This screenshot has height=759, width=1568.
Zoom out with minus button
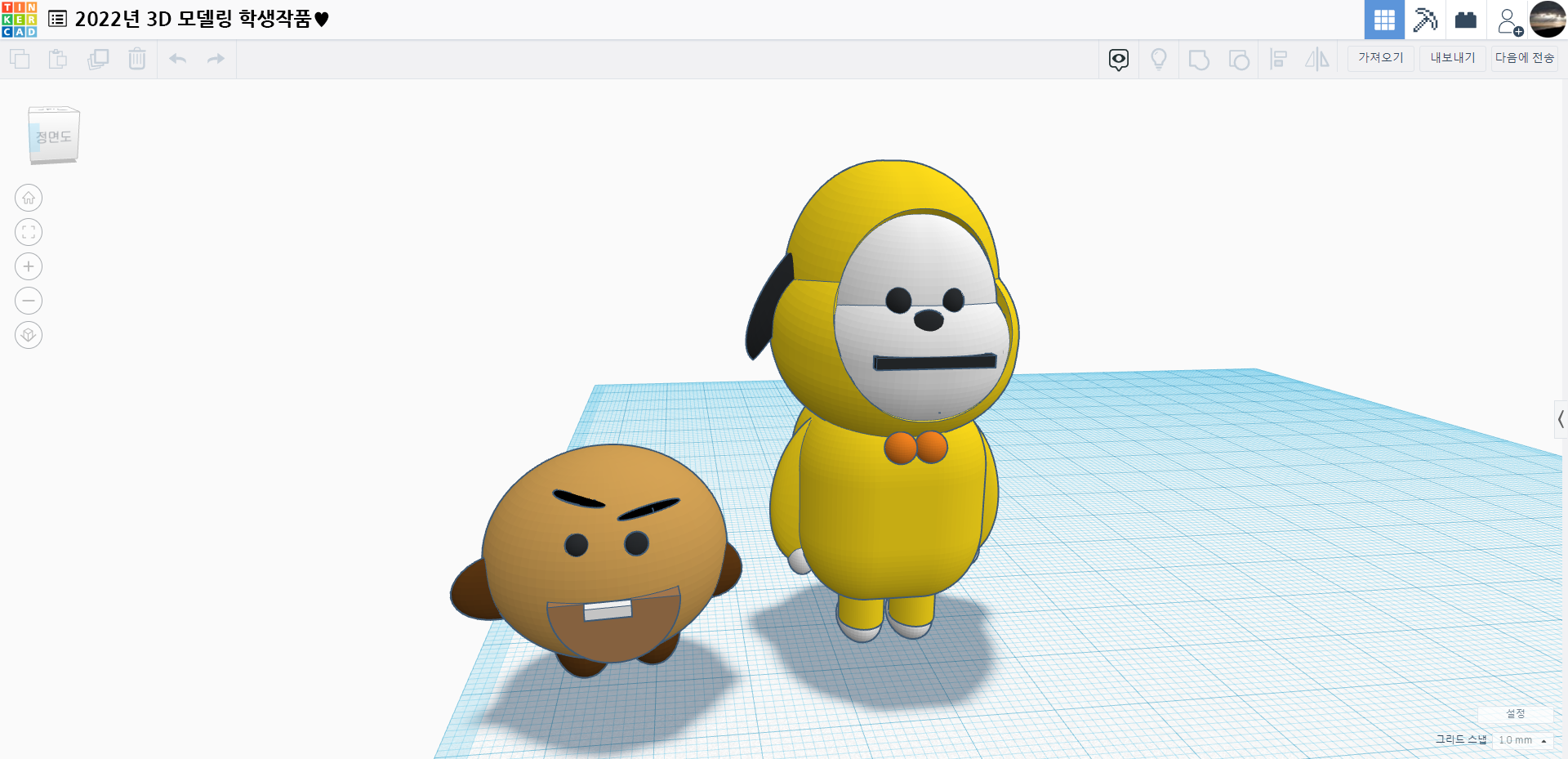[x=29, y=301]
